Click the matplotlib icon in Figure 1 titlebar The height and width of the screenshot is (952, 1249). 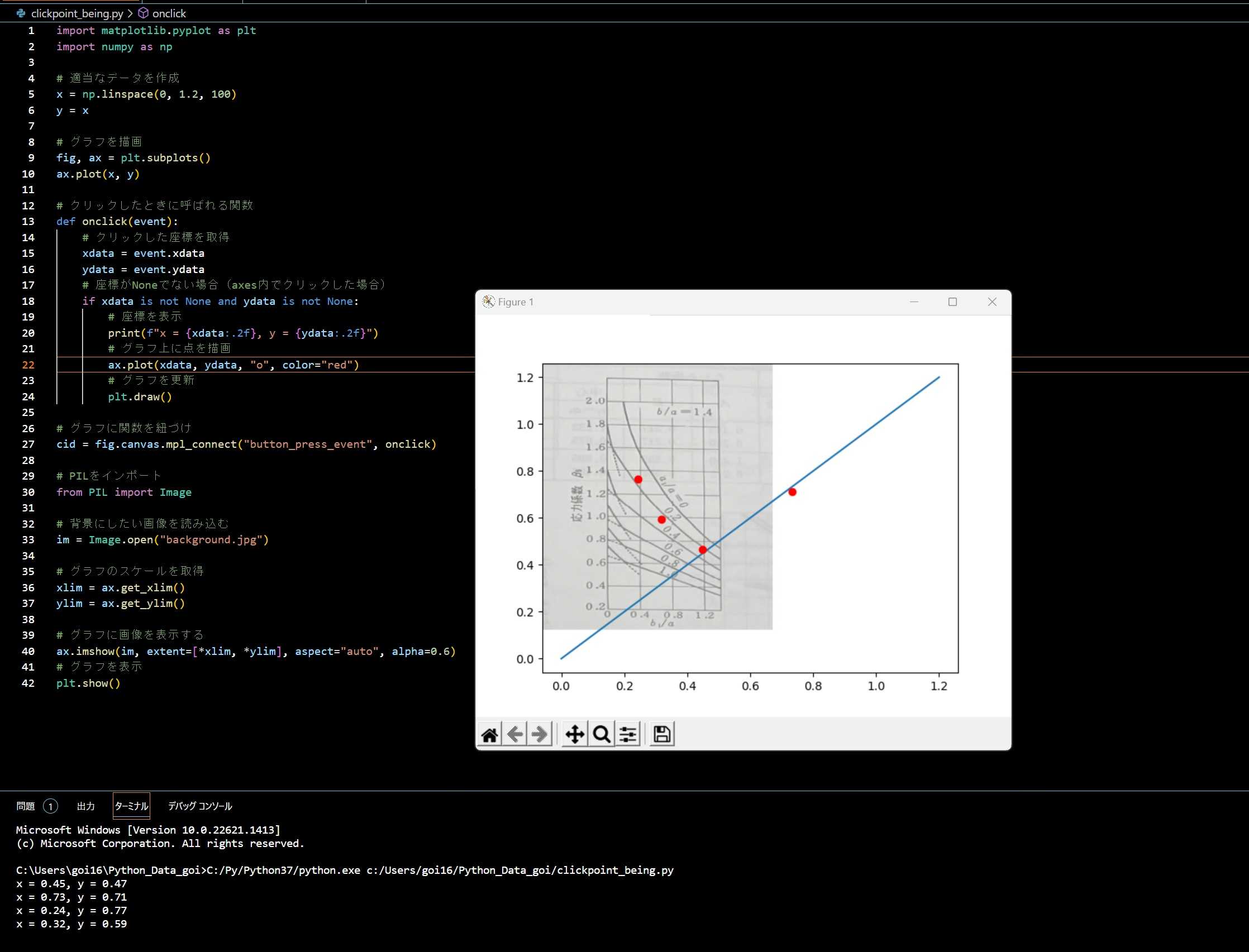pyautogui.click(x=488, y=302)
